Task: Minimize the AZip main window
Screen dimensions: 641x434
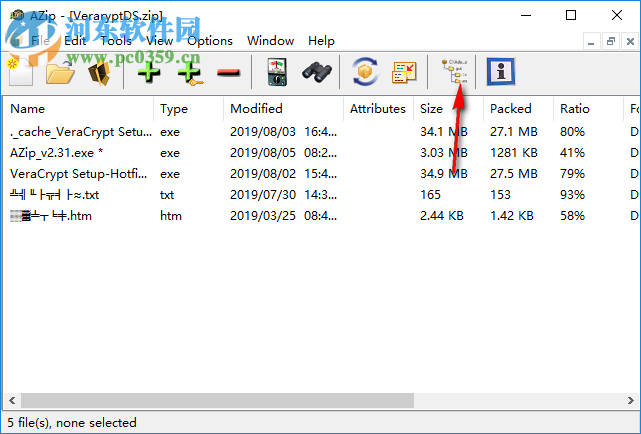Action: coord(526,16)
